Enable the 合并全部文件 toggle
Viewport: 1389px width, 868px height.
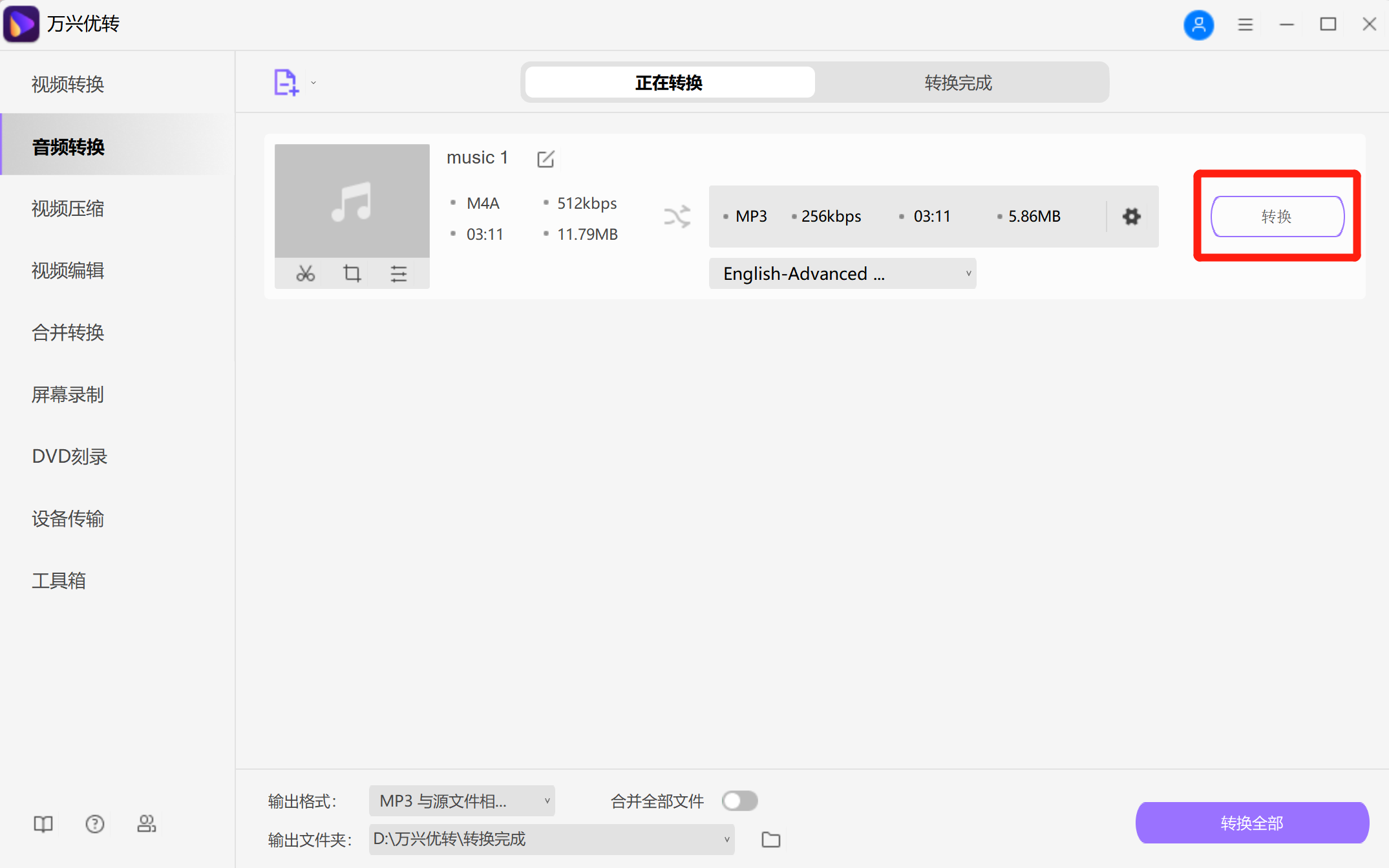click(739, 801)
